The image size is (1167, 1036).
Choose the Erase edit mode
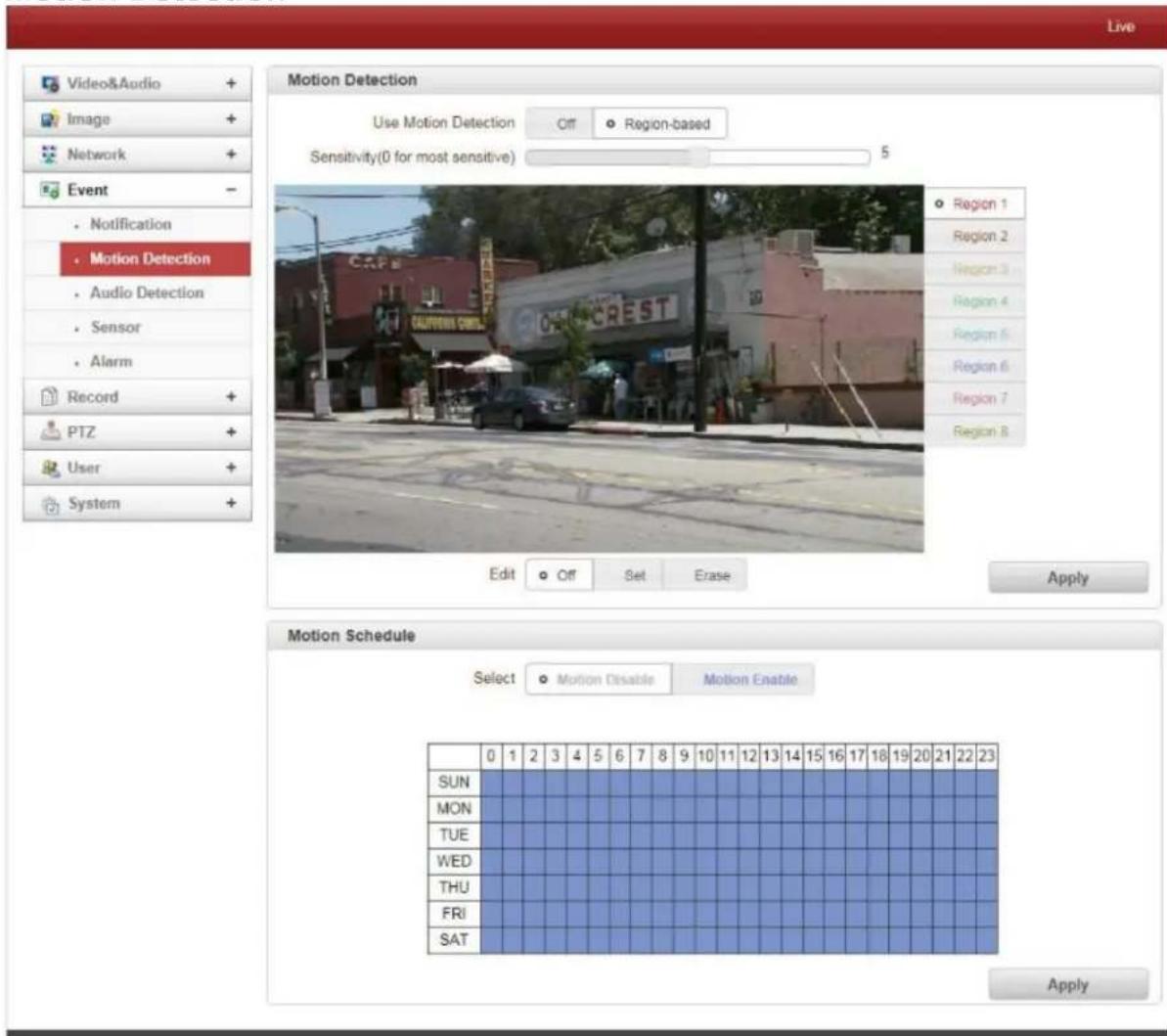click(x=705, y=575)
